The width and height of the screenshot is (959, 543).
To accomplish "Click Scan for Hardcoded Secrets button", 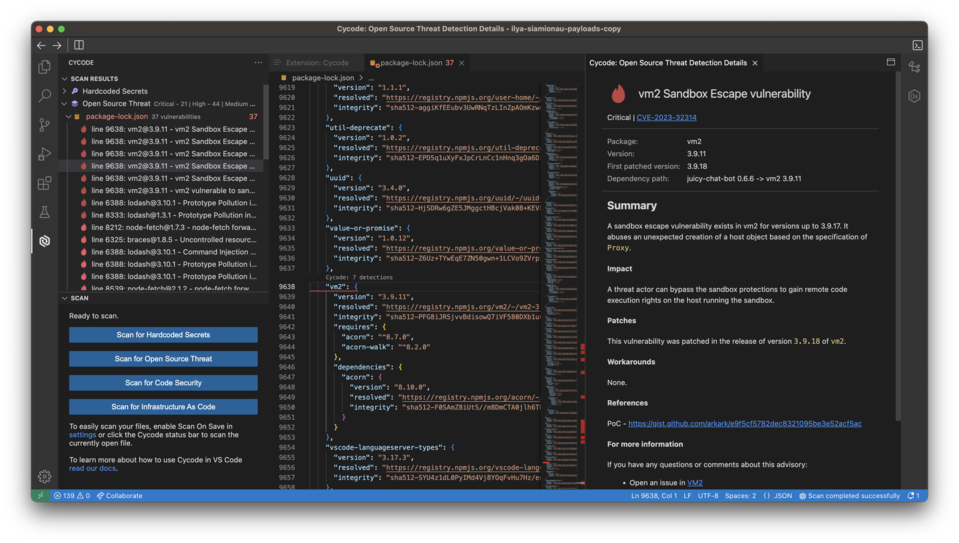I will click(163, 335).
